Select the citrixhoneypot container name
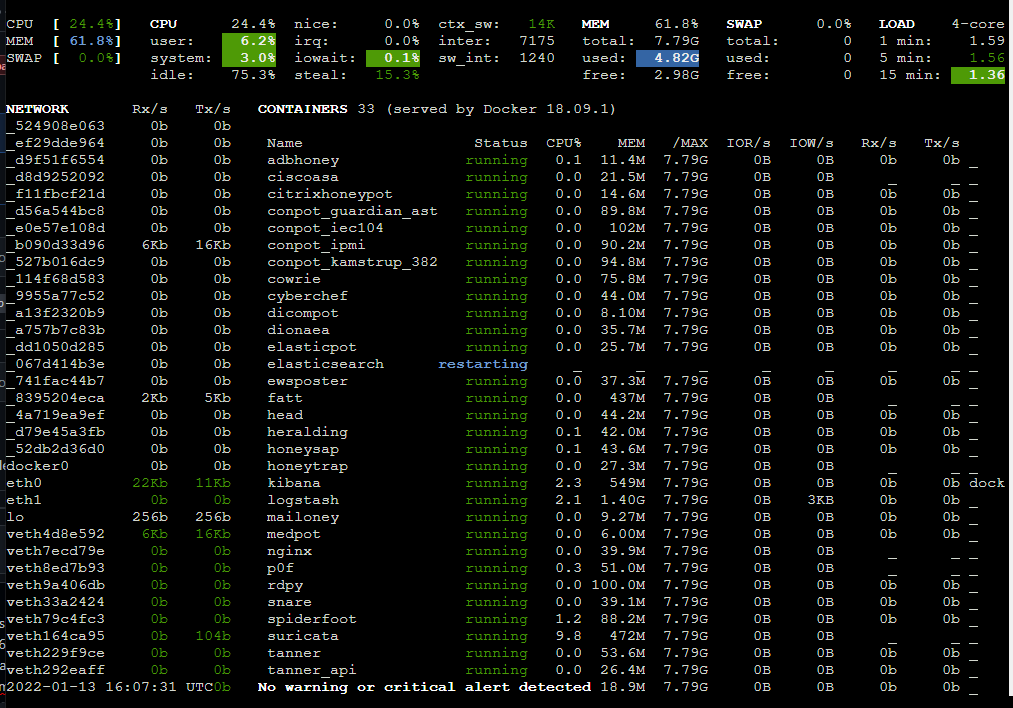This screenshot has height=708, width=1013. click(329, 194)
